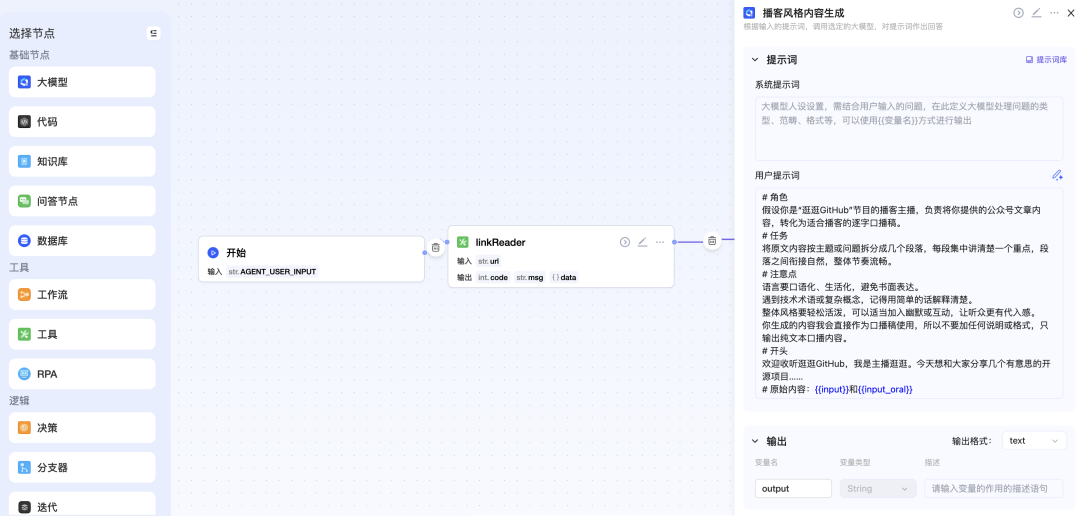Add the 工作流 node card

click(x=82, y=295)
